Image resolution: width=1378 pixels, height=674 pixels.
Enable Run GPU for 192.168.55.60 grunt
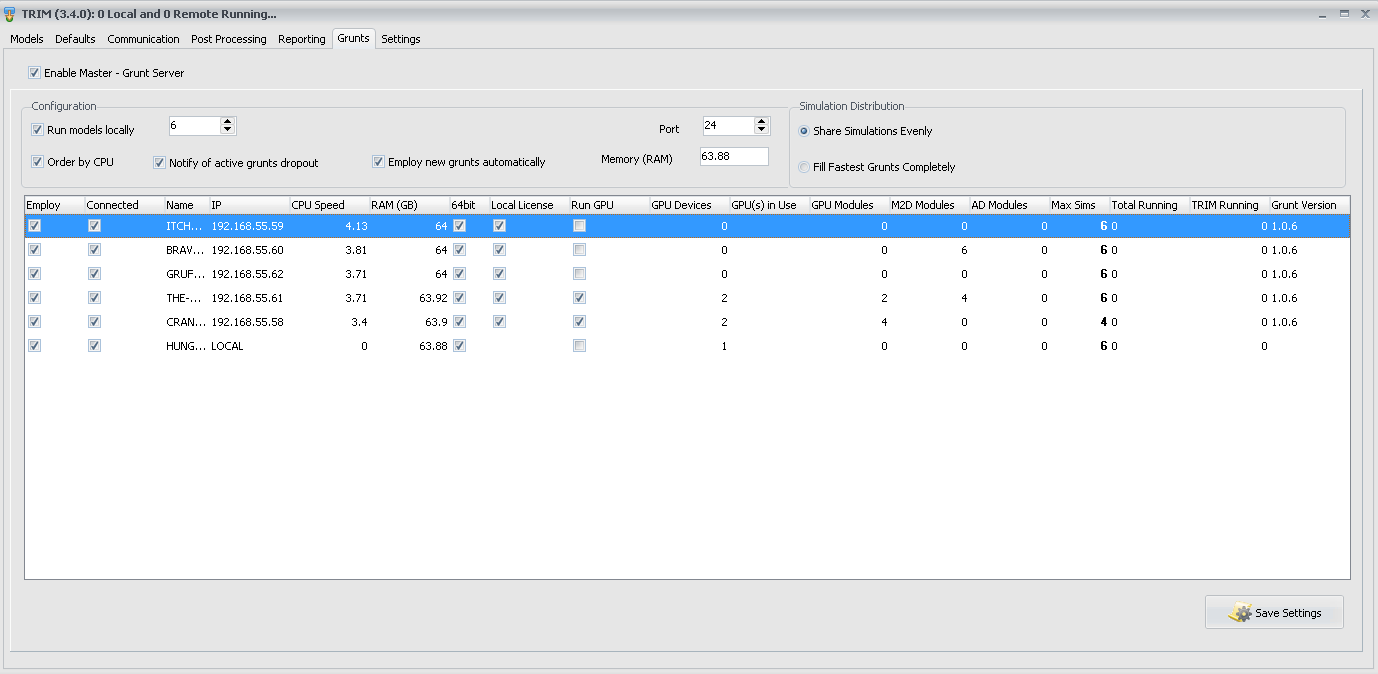click(x=580, y=250)
